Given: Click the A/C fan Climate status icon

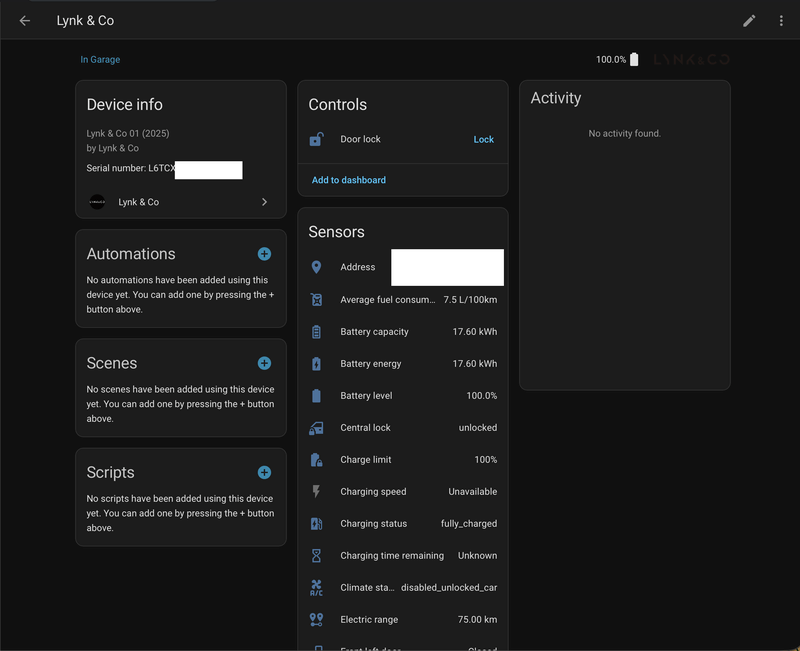Looking at the screenshot, I should 316,588.
